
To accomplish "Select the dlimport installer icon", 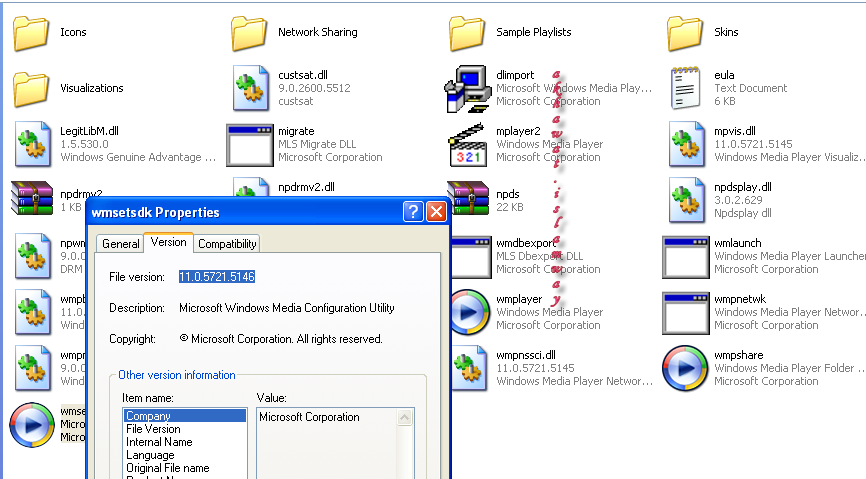I will tap(467, 88).
